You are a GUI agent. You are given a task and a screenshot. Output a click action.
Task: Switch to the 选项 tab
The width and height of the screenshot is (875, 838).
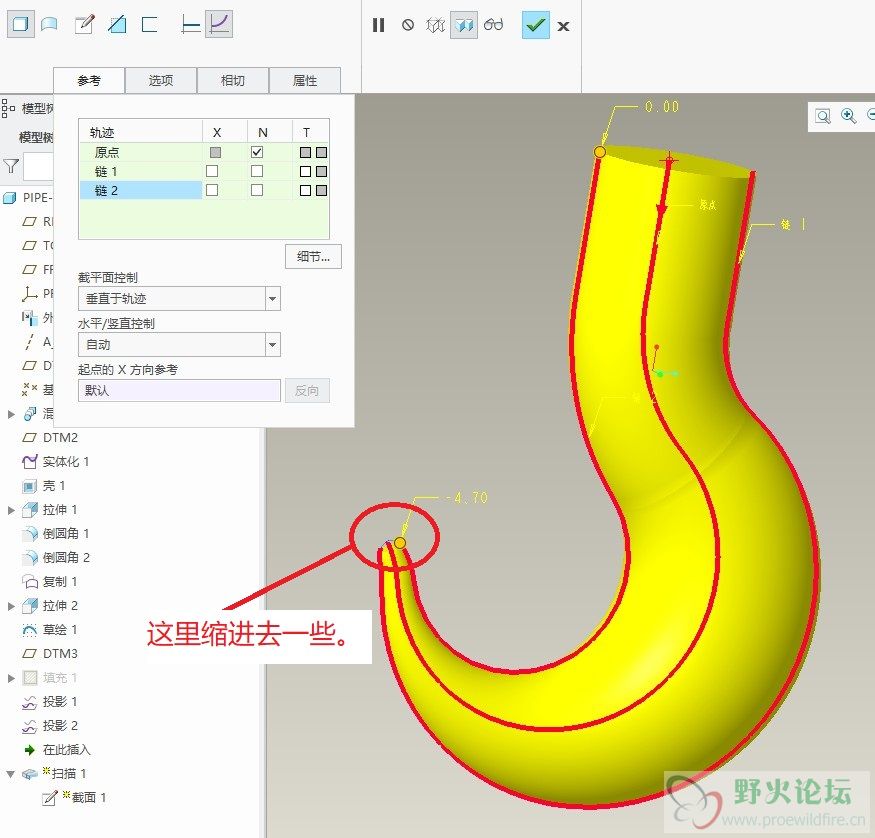161,80
